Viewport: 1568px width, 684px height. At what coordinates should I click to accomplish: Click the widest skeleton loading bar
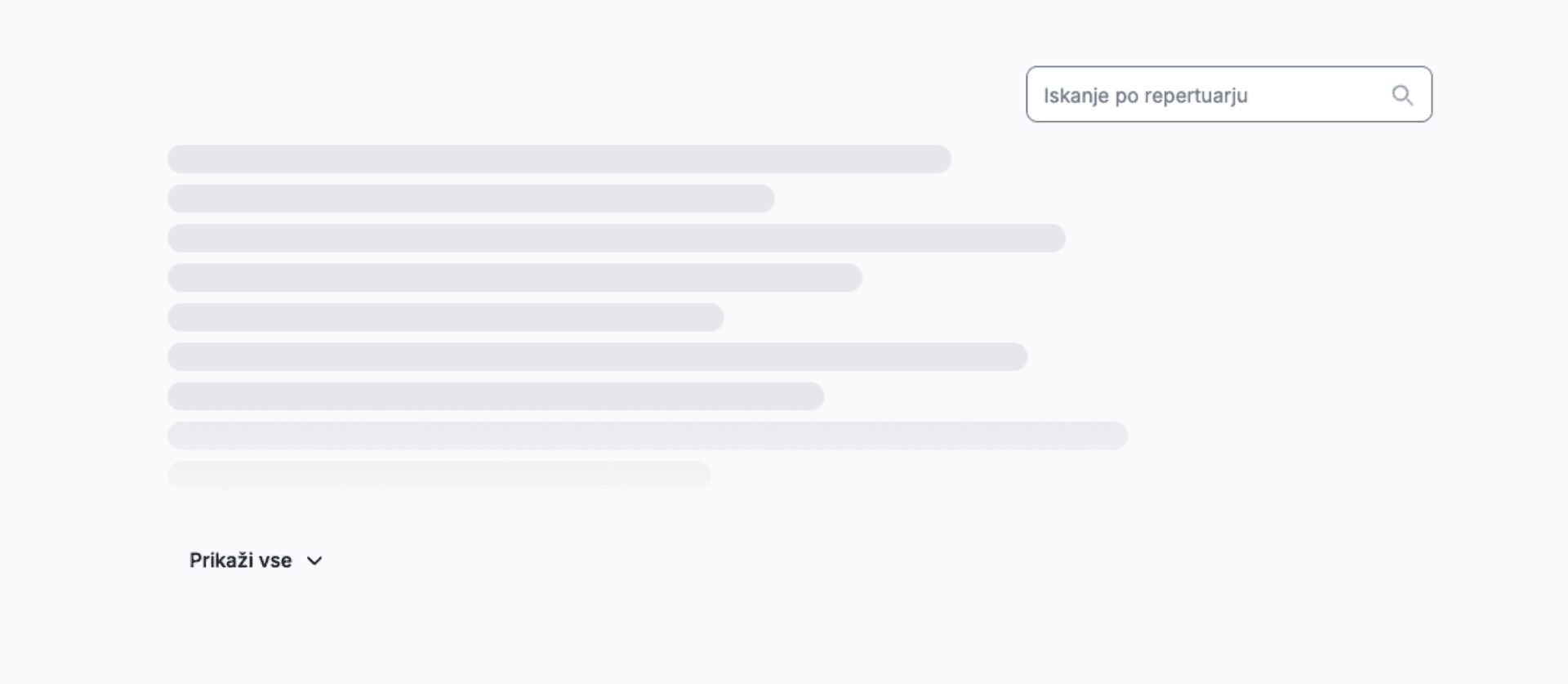tap(647, 436)
